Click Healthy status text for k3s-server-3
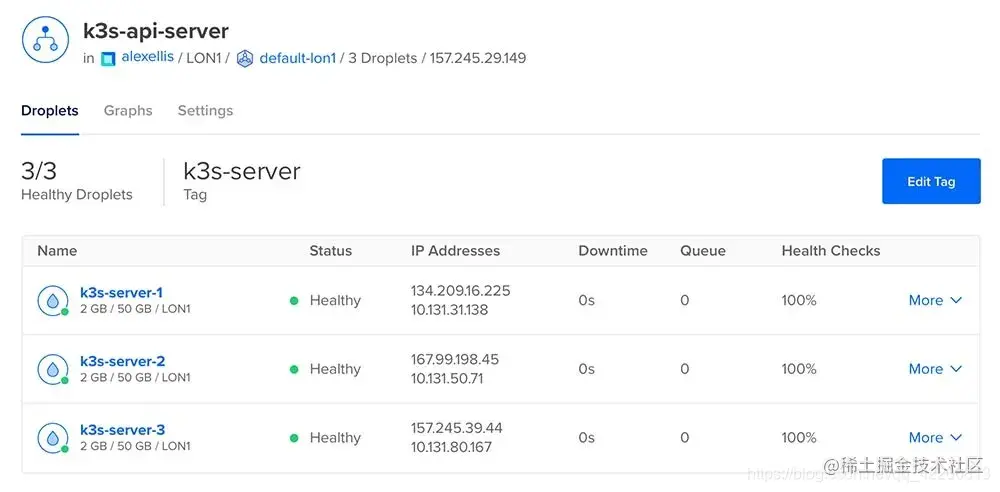 point(335,438)
